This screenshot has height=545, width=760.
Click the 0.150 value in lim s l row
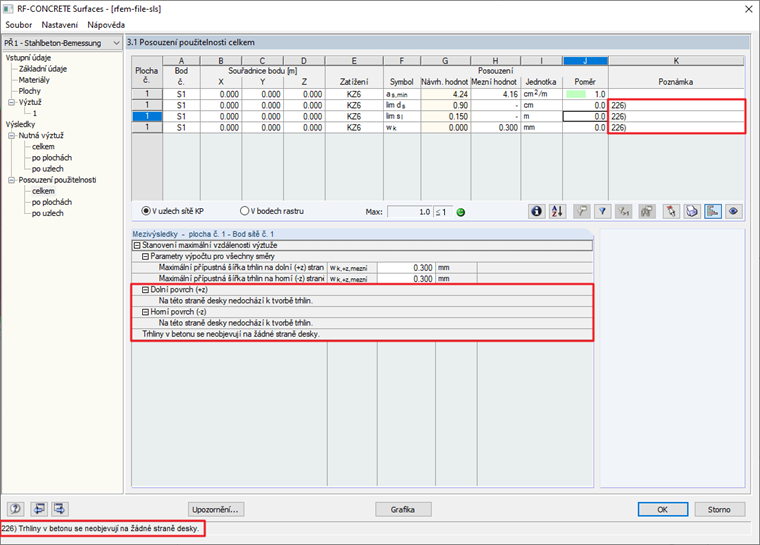pyautogui.click(x=445, y=116)
